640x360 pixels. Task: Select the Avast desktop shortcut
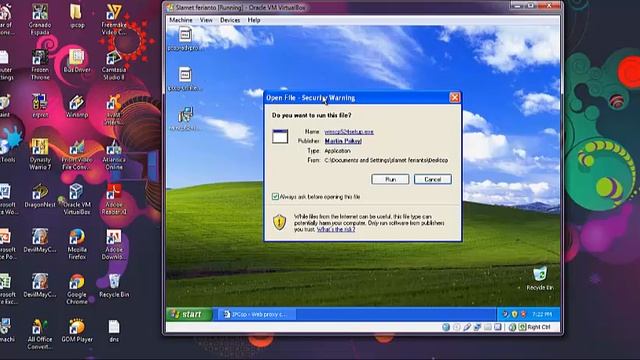click(x=114, y=109)
